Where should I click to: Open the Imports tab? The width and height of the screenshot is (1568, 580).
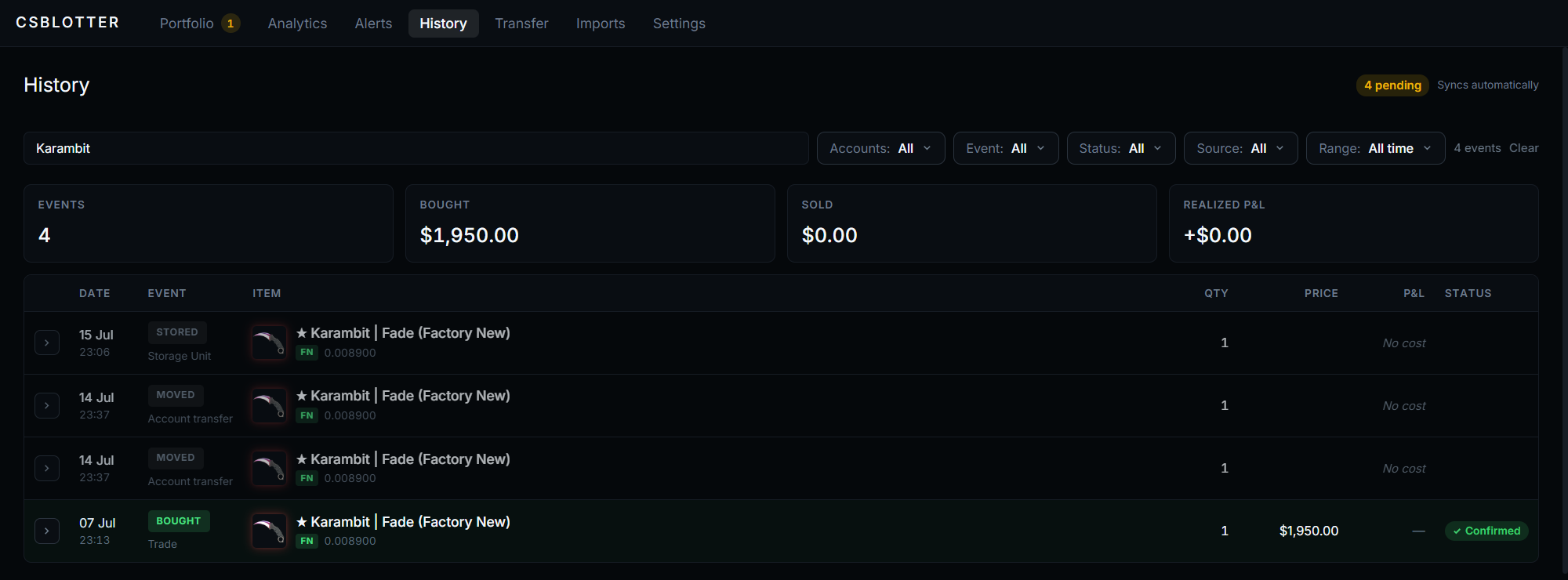point(601,24)
